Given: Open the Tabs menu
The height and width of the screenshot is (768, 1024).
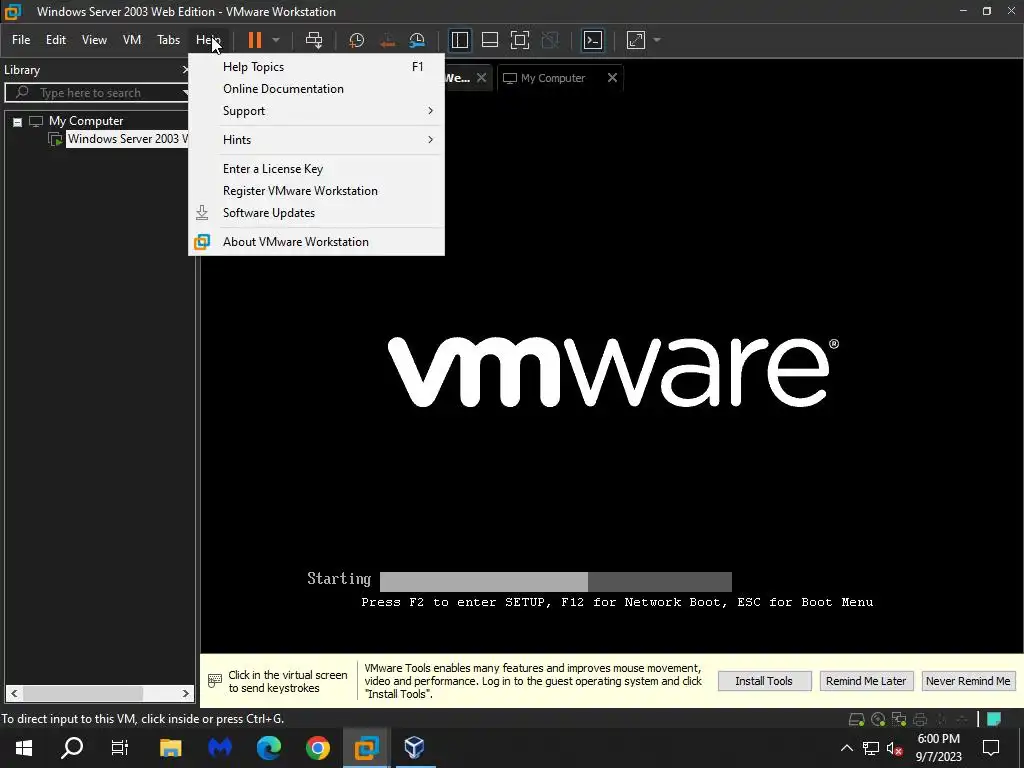Looking at the screenshot, I should [168, 40].
